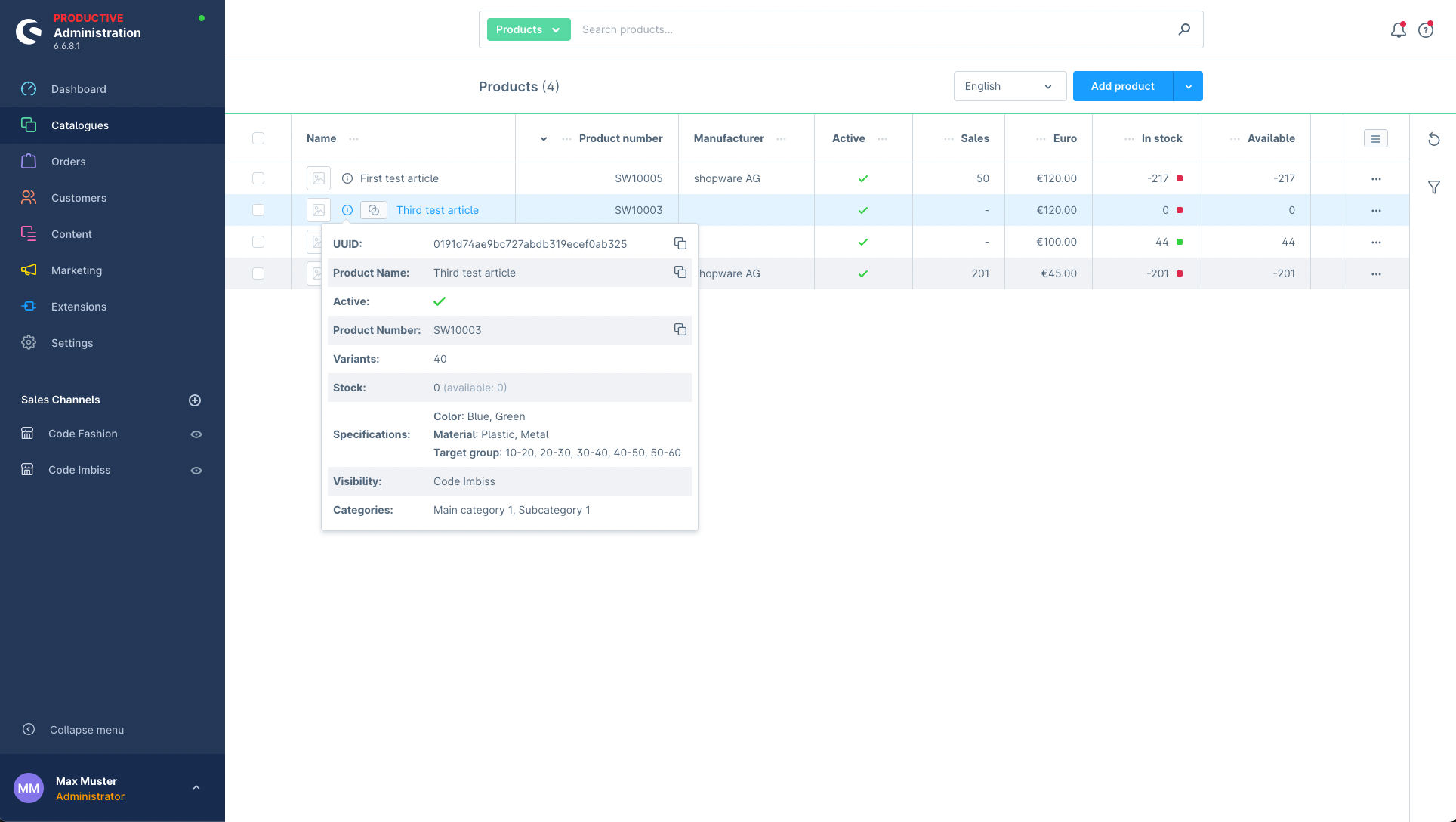Image resolution: width=1456 pixels, height=822 pixels.
Task: Open image thumbnail of Third test article
Action: click(319, 210)
